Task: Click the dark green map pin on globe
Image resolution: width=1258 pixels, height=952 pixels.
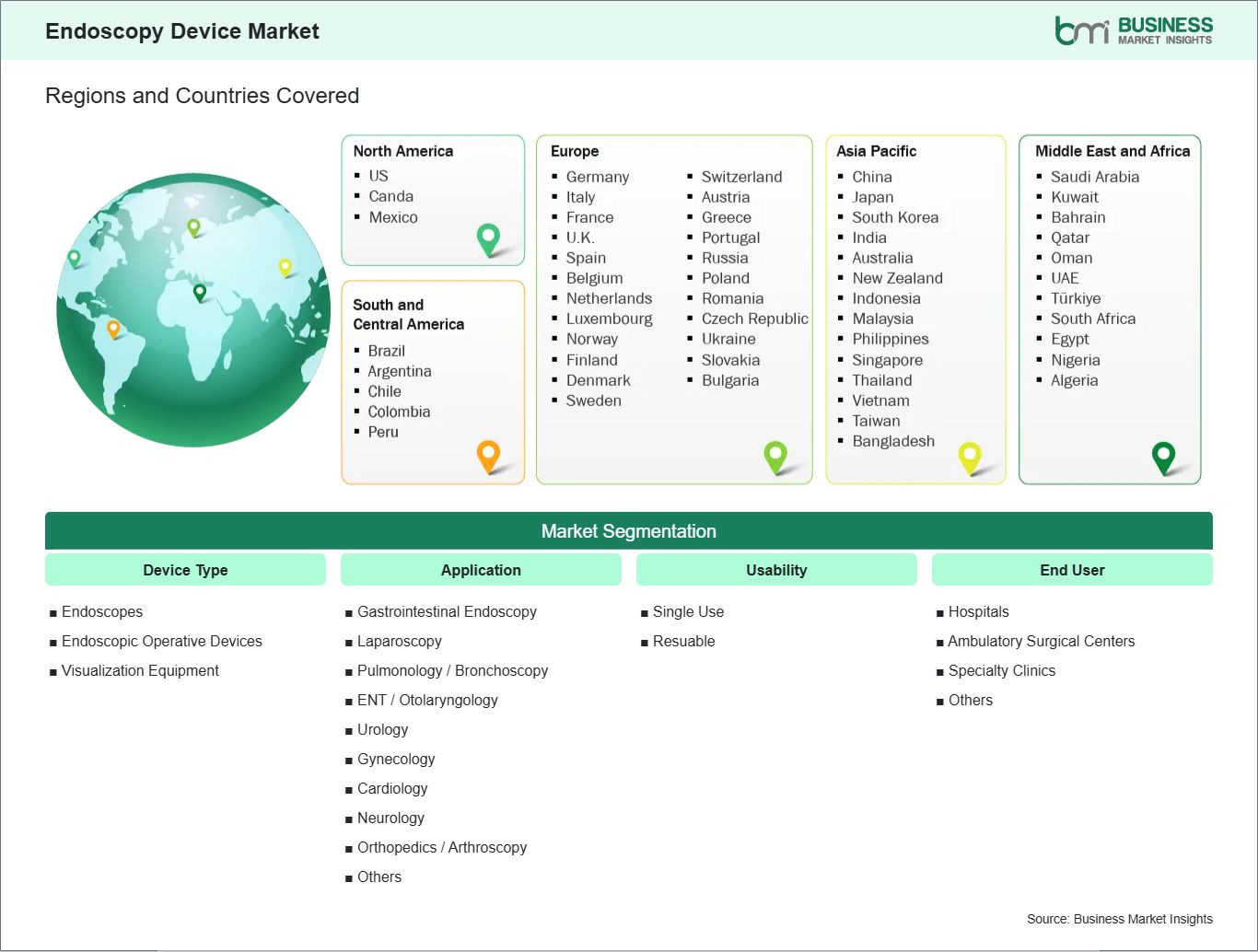Action: tap(200, 293)
